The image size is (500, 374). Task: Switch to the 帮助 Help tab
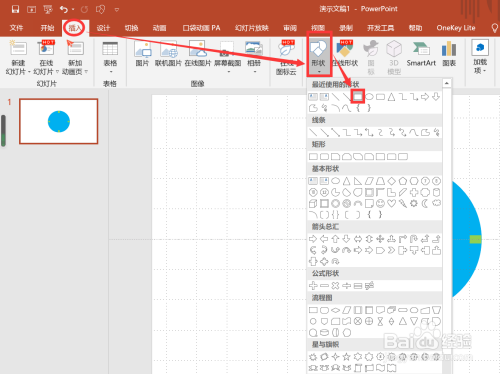pos(415,28)
